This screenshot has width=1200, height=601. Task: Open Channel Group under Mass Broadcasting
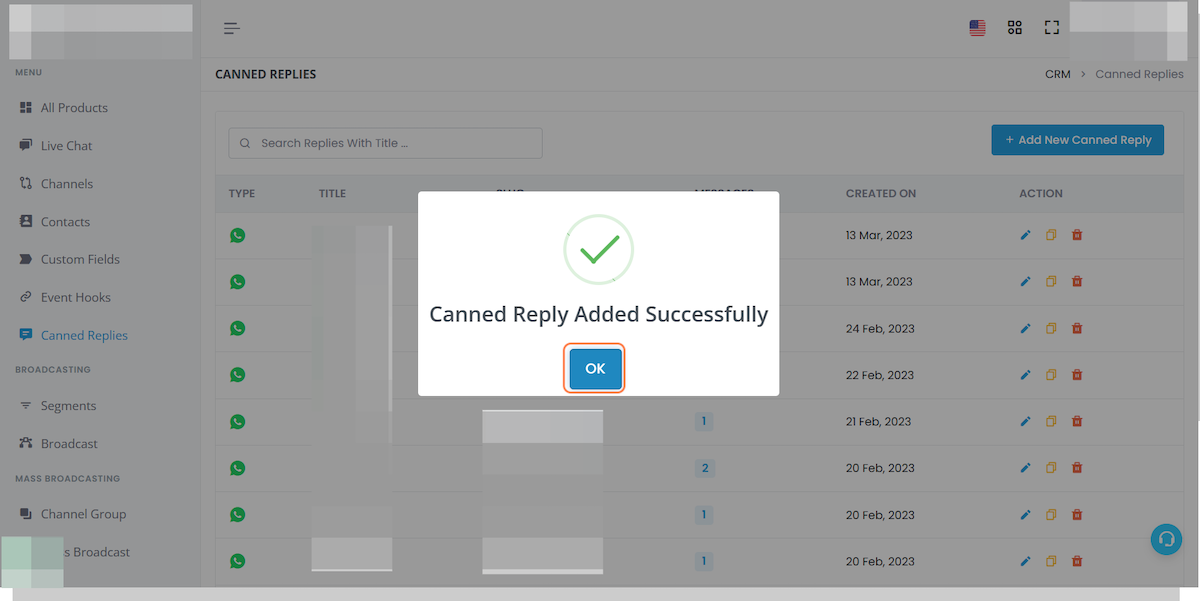click(x=83, y=514)
